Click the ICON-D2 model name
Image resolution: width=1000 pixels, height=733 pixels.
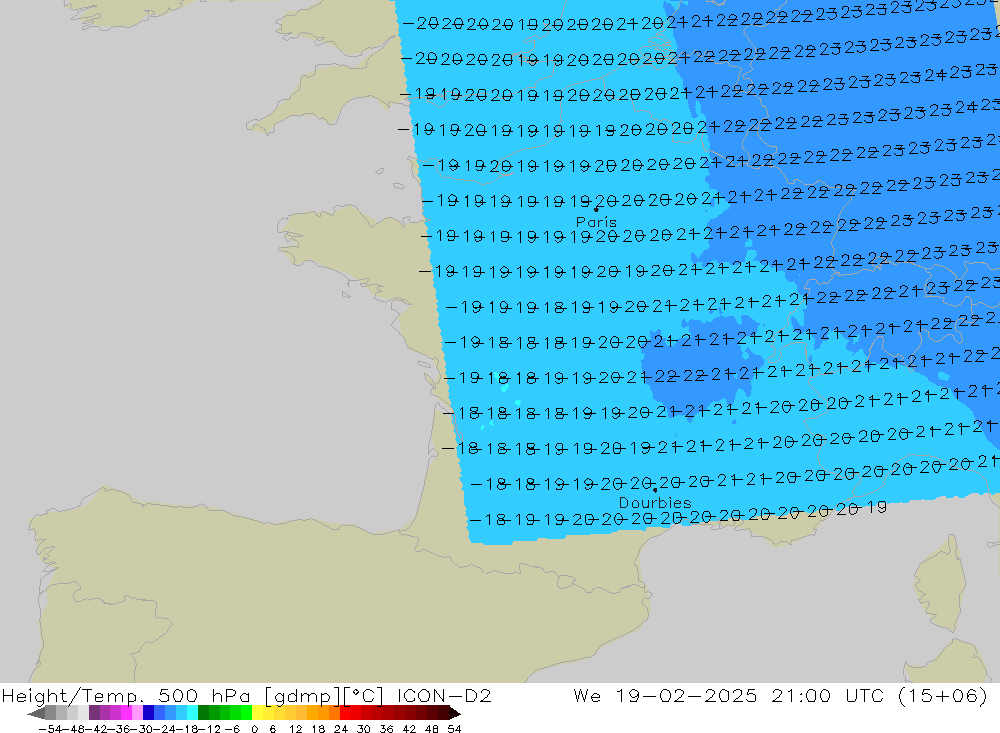click(x=444, y=695)
